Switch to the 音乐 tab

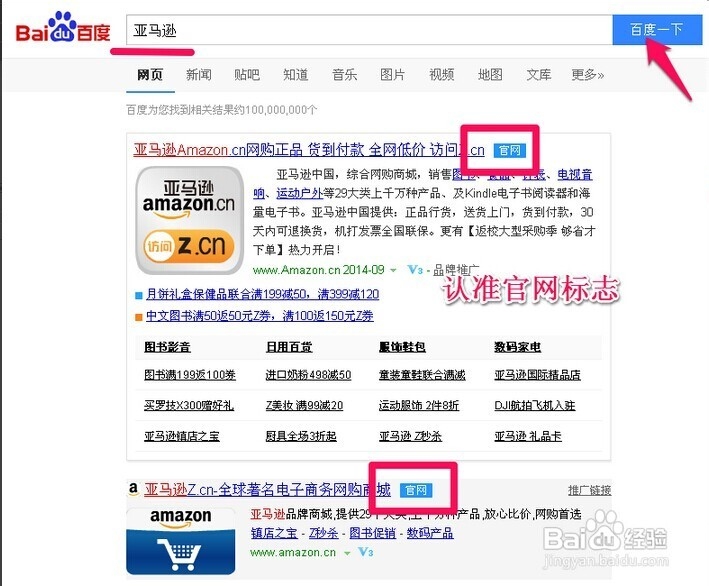(x=344, y=75)
